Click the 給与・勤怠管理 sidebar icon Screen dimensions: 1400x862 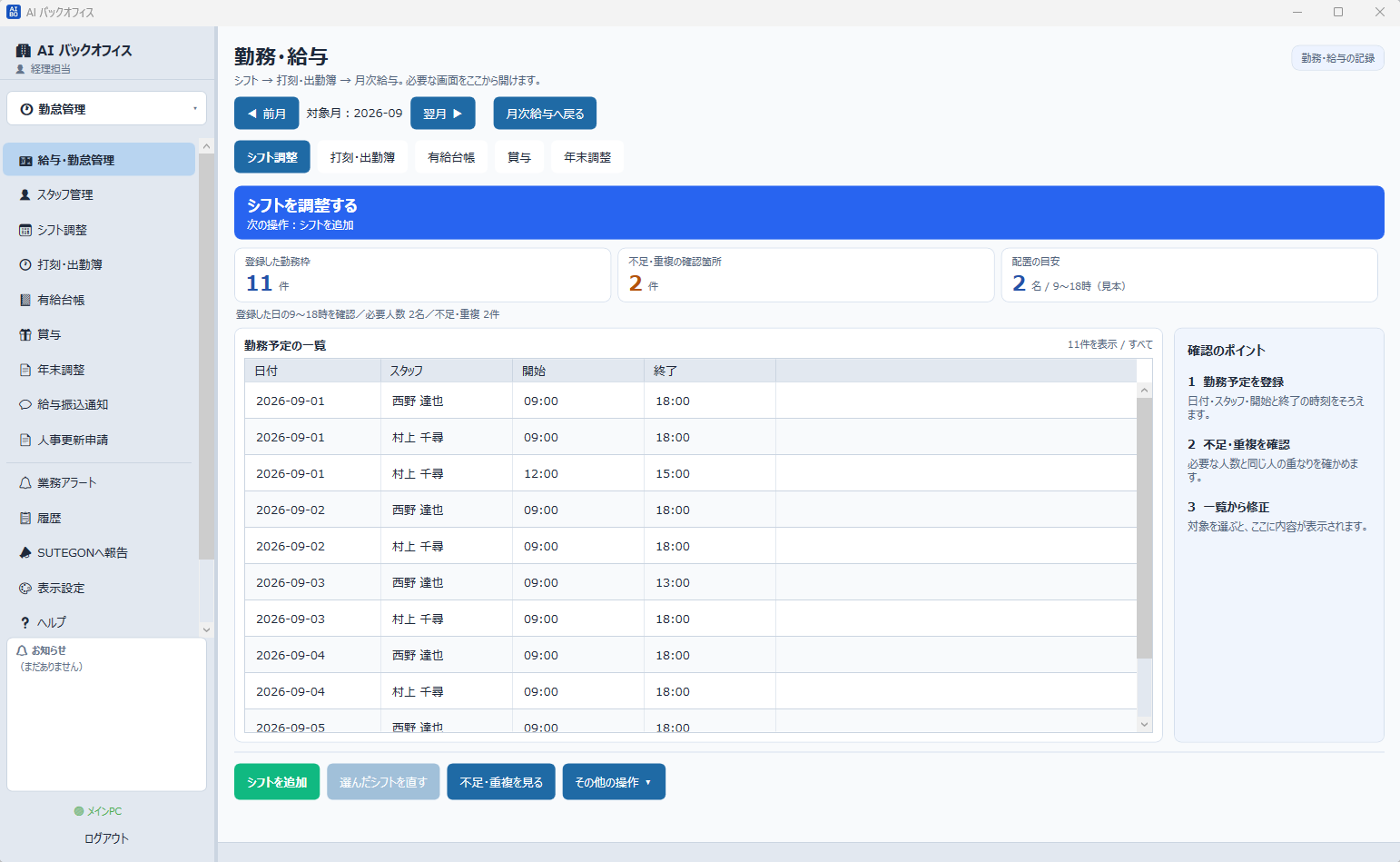[25, 161]
